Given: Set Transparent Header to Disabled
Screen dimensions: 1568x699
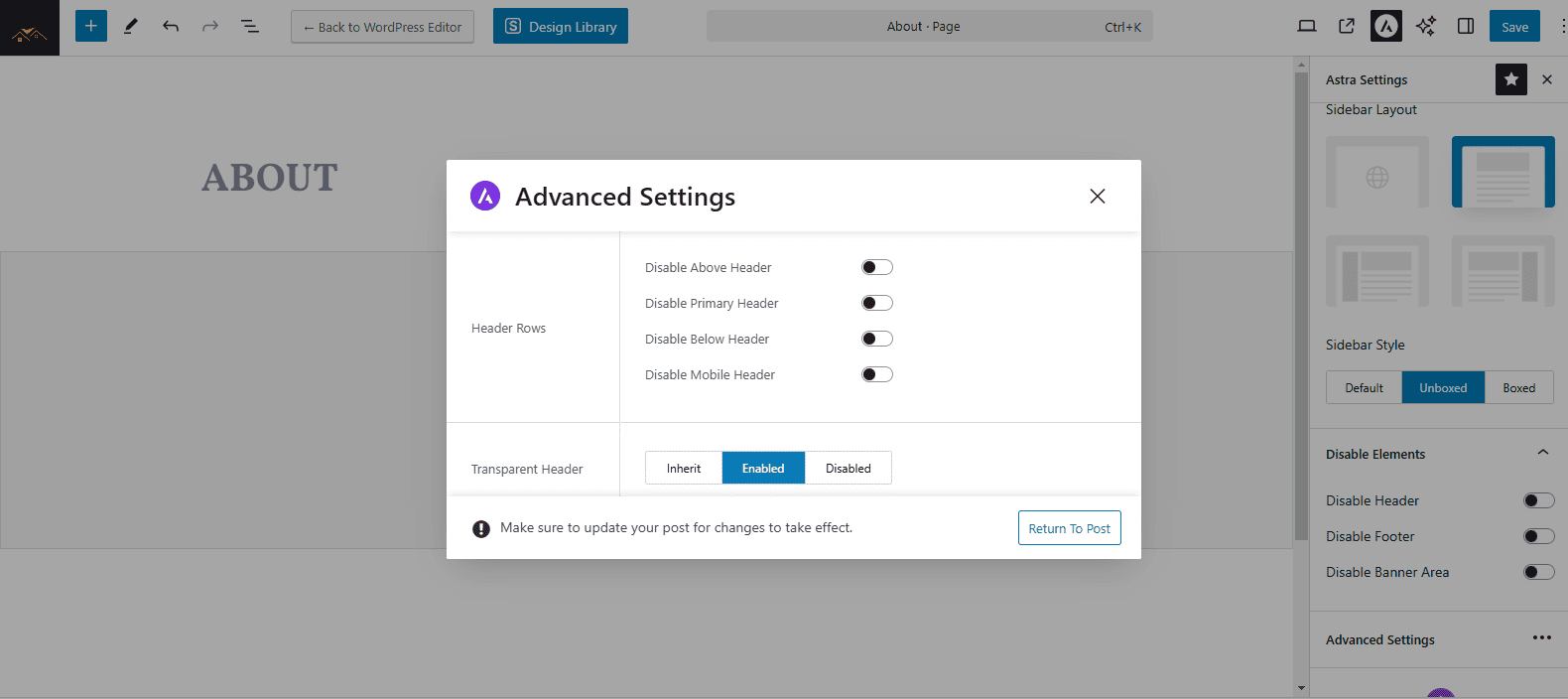Looking at the screenshot, I should 848,469.
